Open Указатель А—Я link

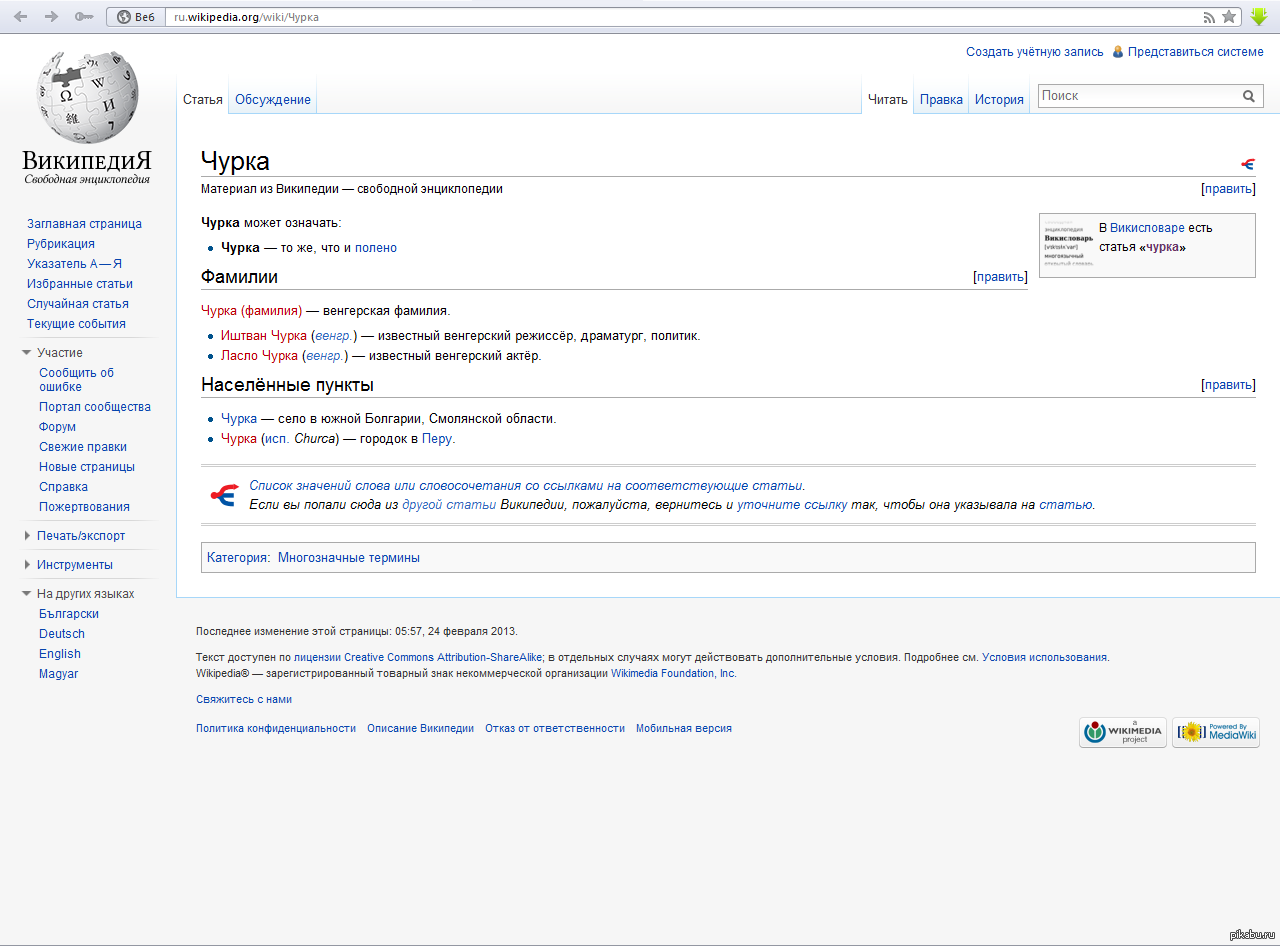point(74,264)
